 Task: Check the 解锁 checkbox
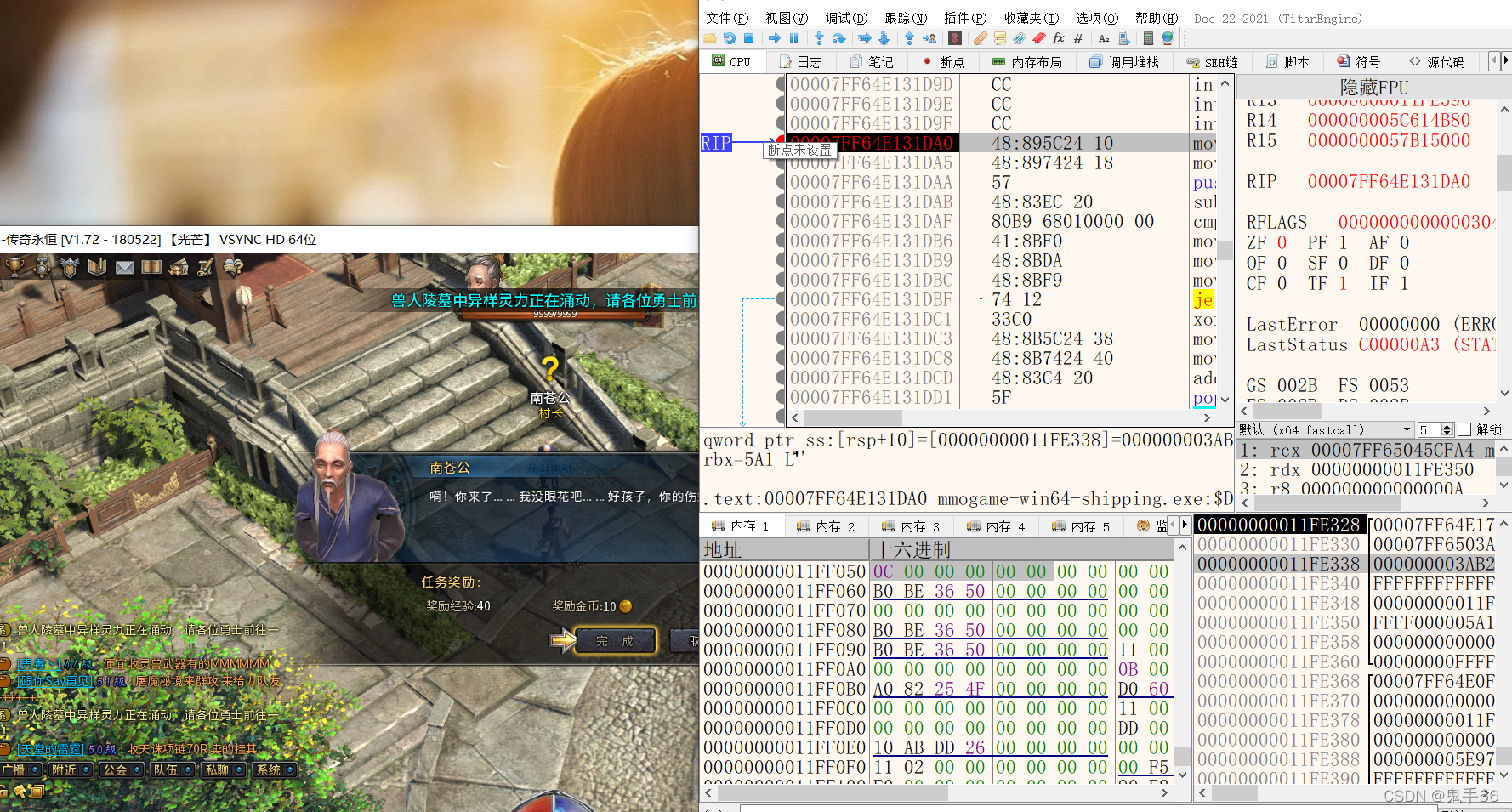point(1464,429)
